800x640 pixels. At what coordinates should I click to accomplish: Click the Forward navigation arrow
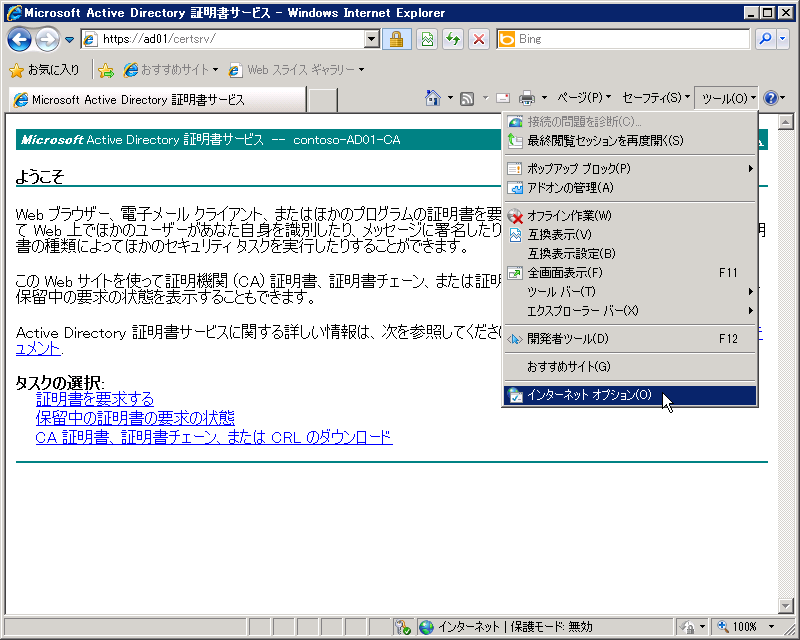click(x=47, y=39)
